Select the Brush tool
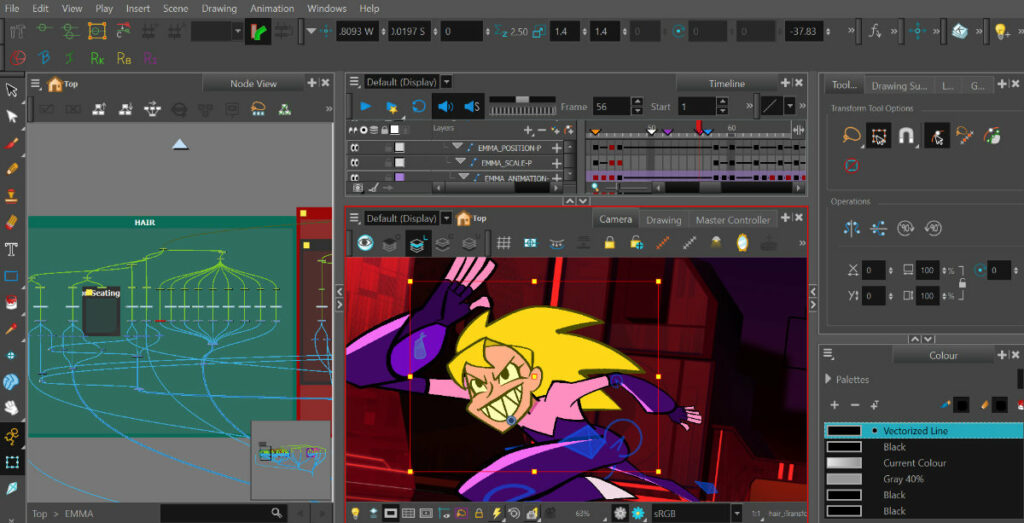 (x=11, y=142)
